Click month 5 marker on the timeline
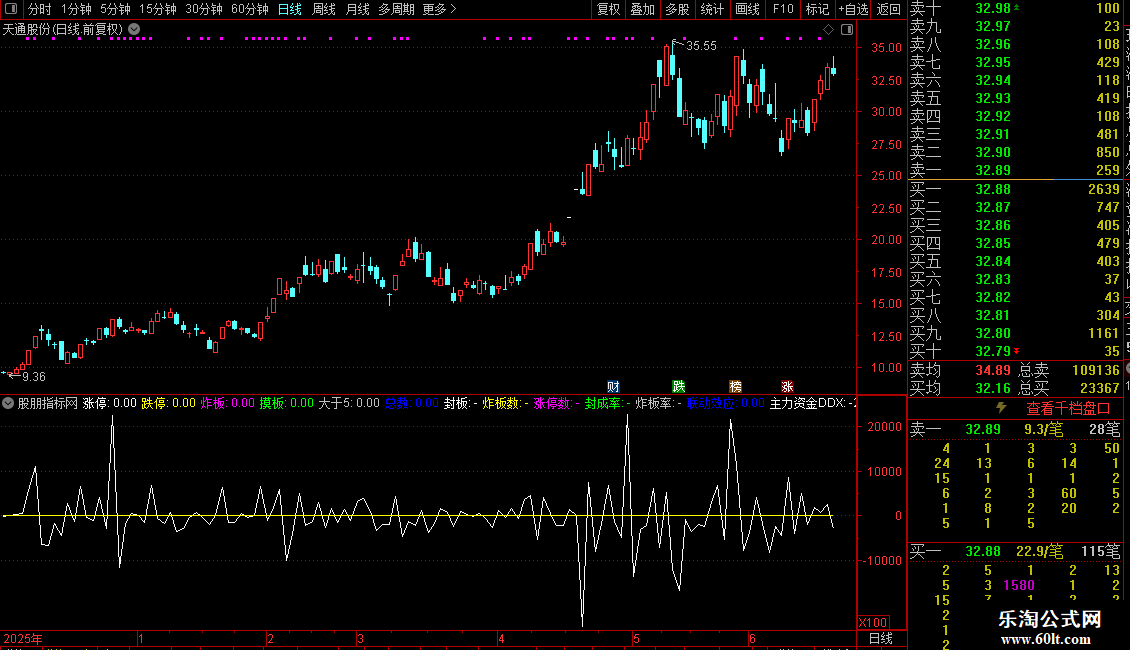Image resolution: width=1130 pixels, height=650 pixels. (636, 638)
